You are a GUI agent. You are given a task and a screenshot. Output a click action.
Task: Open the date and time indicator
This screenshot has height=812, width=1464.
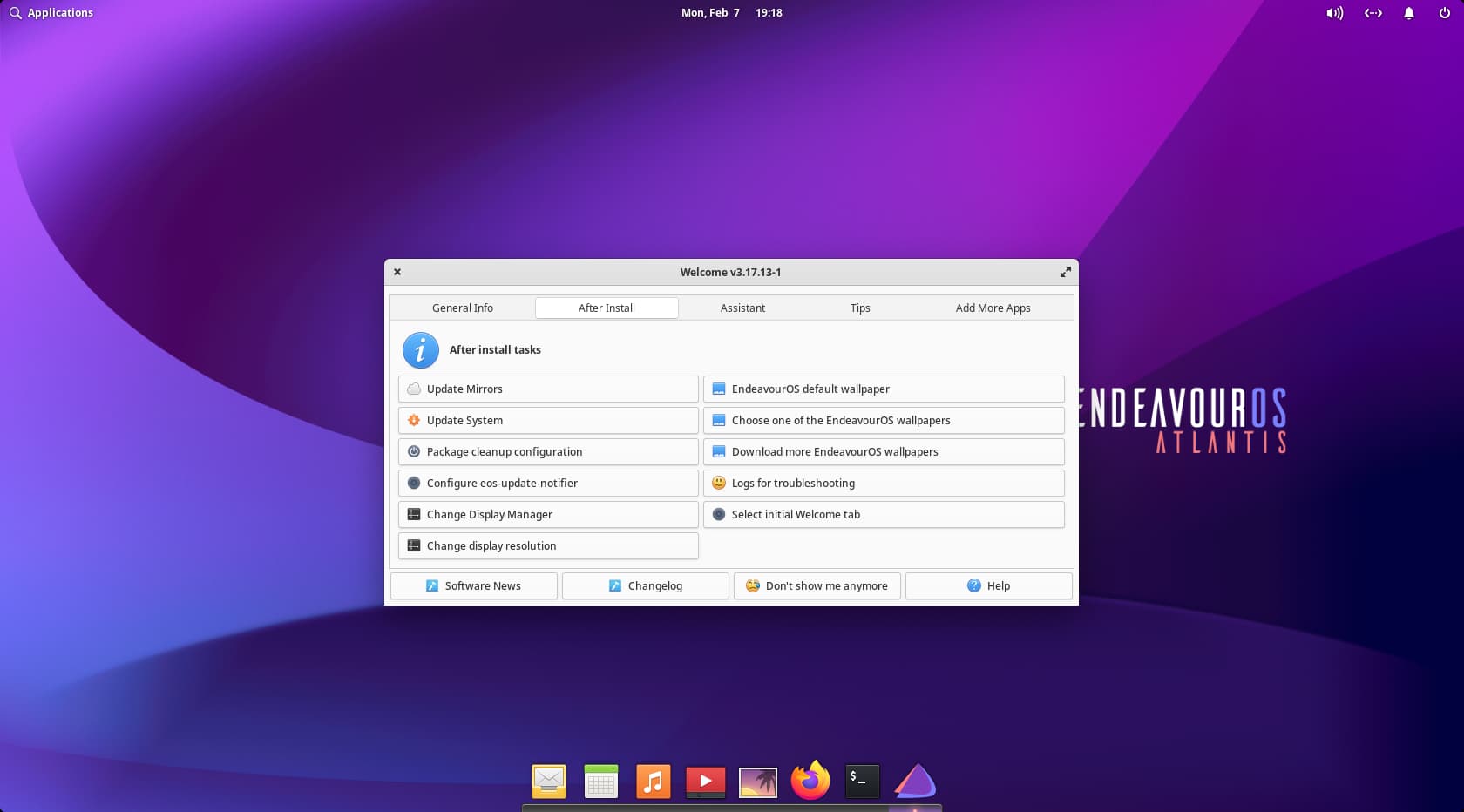732,13
